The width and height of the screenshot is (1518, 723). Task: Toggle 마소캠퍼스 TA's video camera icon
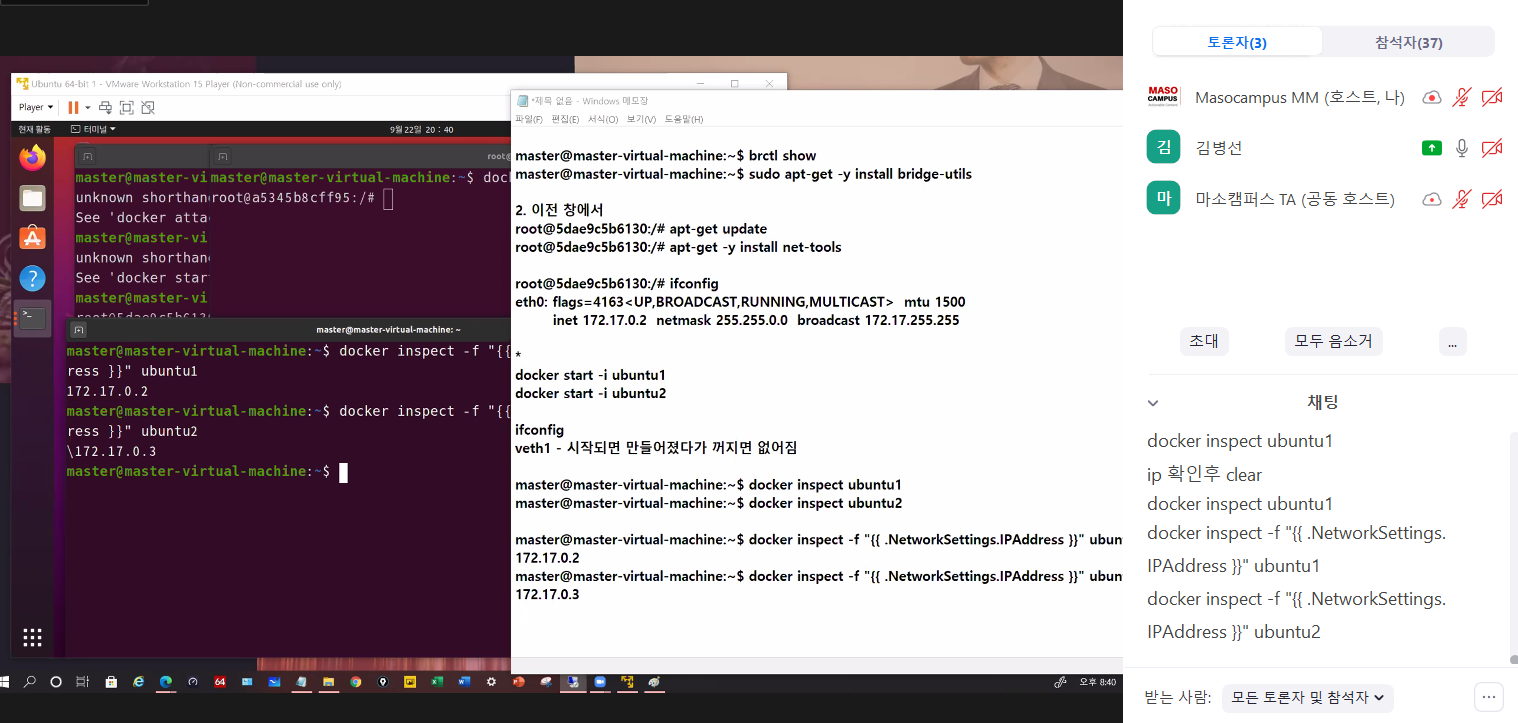[x=1492, y=199]
